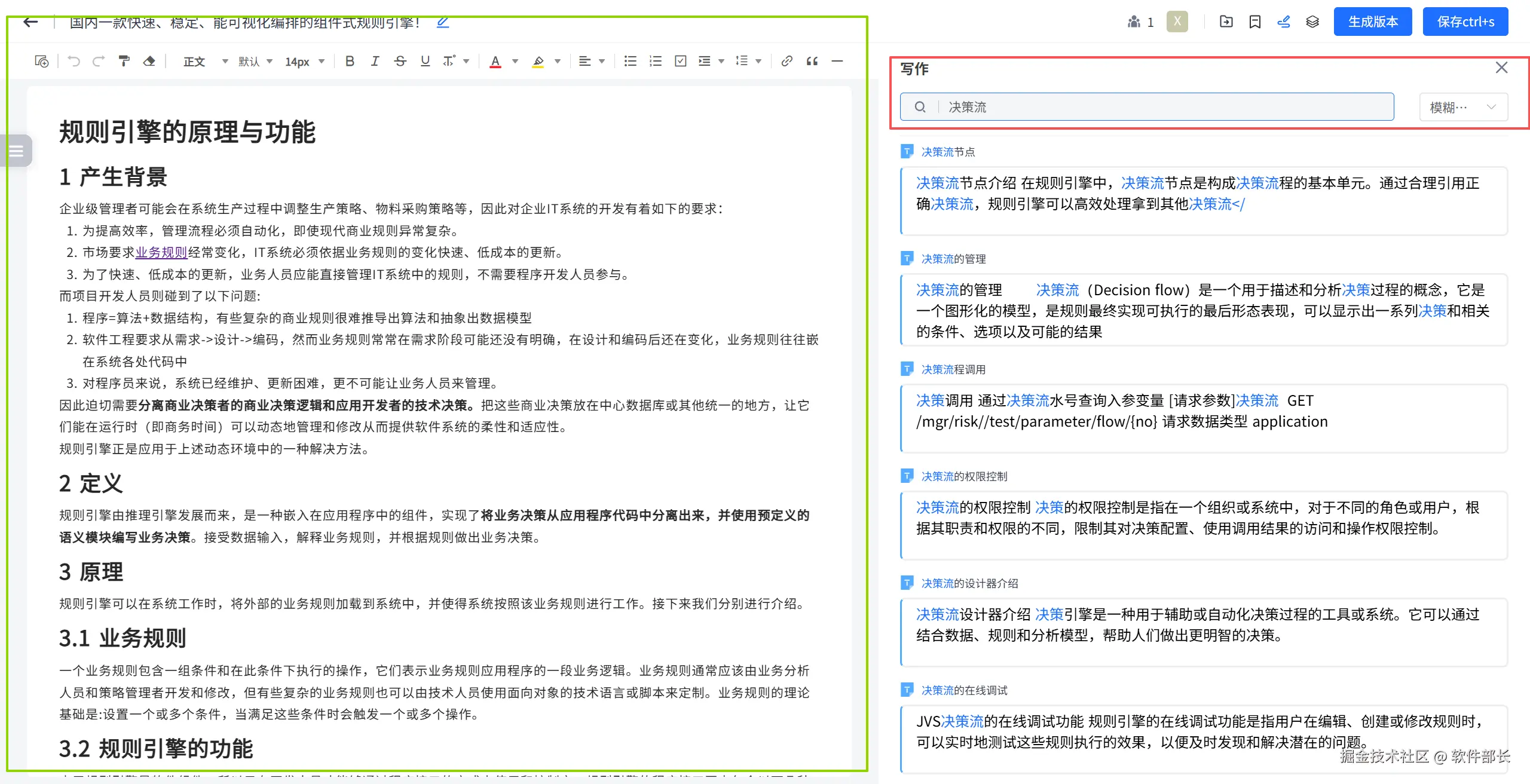Click the bookmark icon in top bar
The width and height of the screenshot is (1530, 784).
1255,22
